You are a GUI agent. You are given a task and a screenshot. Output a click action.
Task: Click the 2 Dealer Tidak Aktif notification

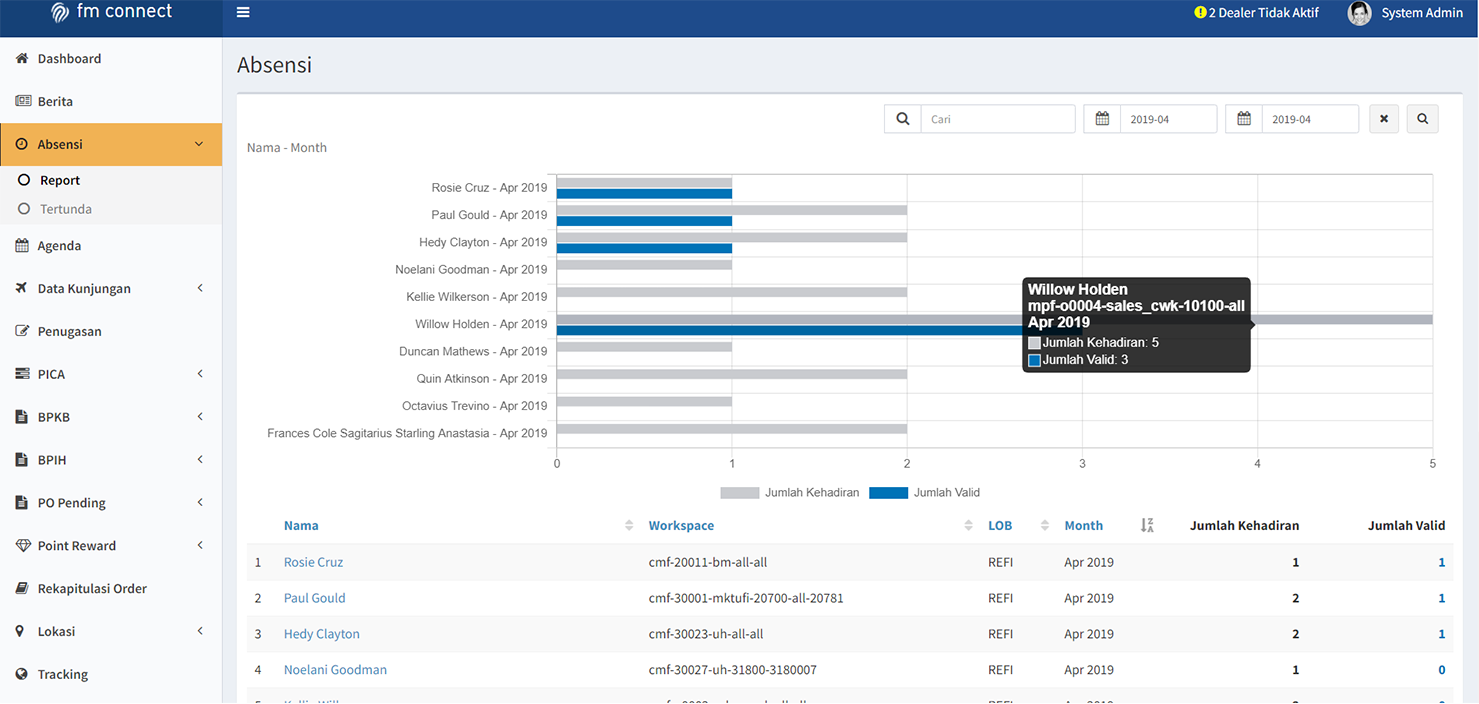[x=1256, y=13]
